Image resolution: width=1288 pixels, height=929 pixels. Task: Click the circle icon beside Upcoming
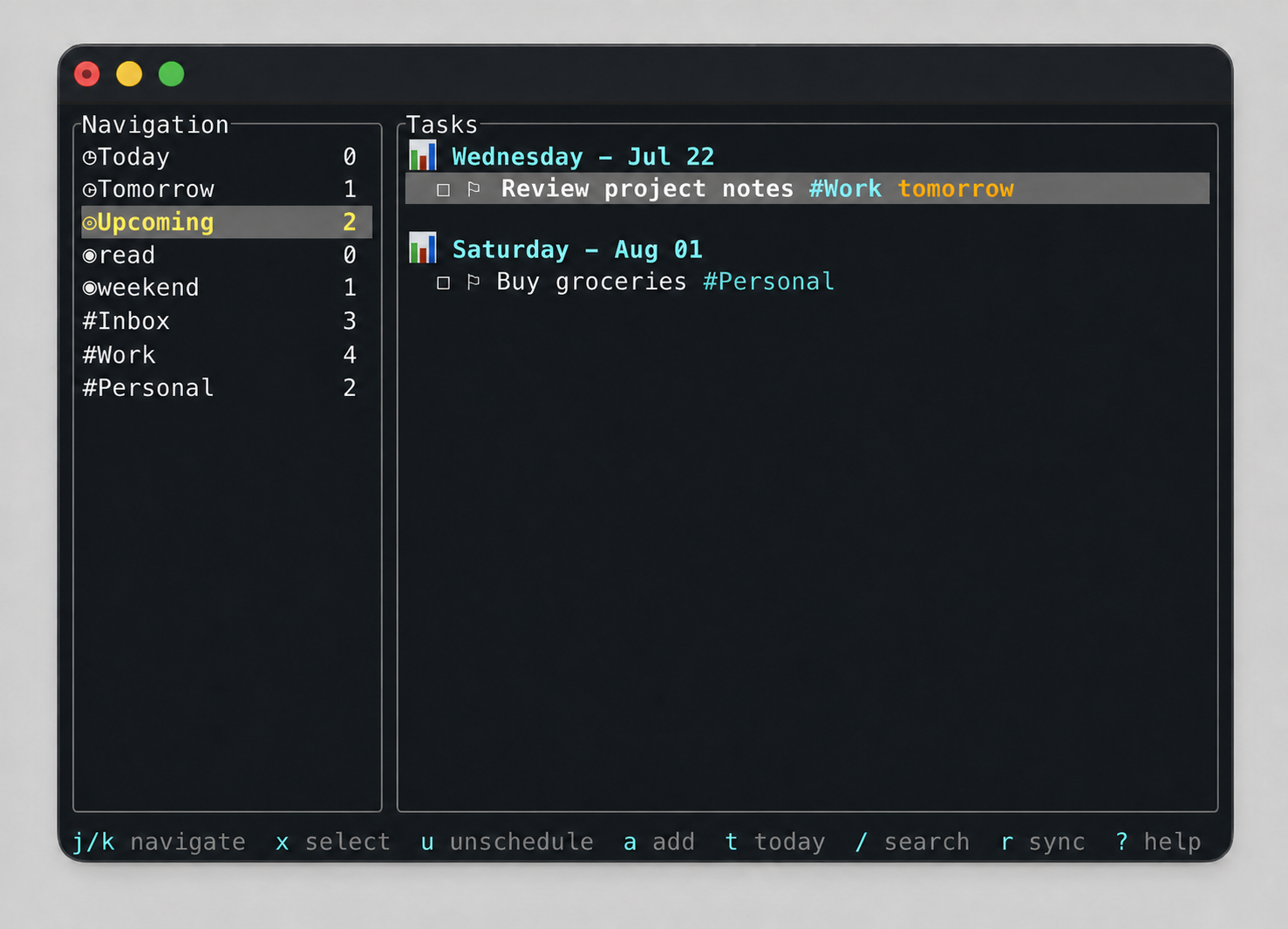[x=89, y=223]
